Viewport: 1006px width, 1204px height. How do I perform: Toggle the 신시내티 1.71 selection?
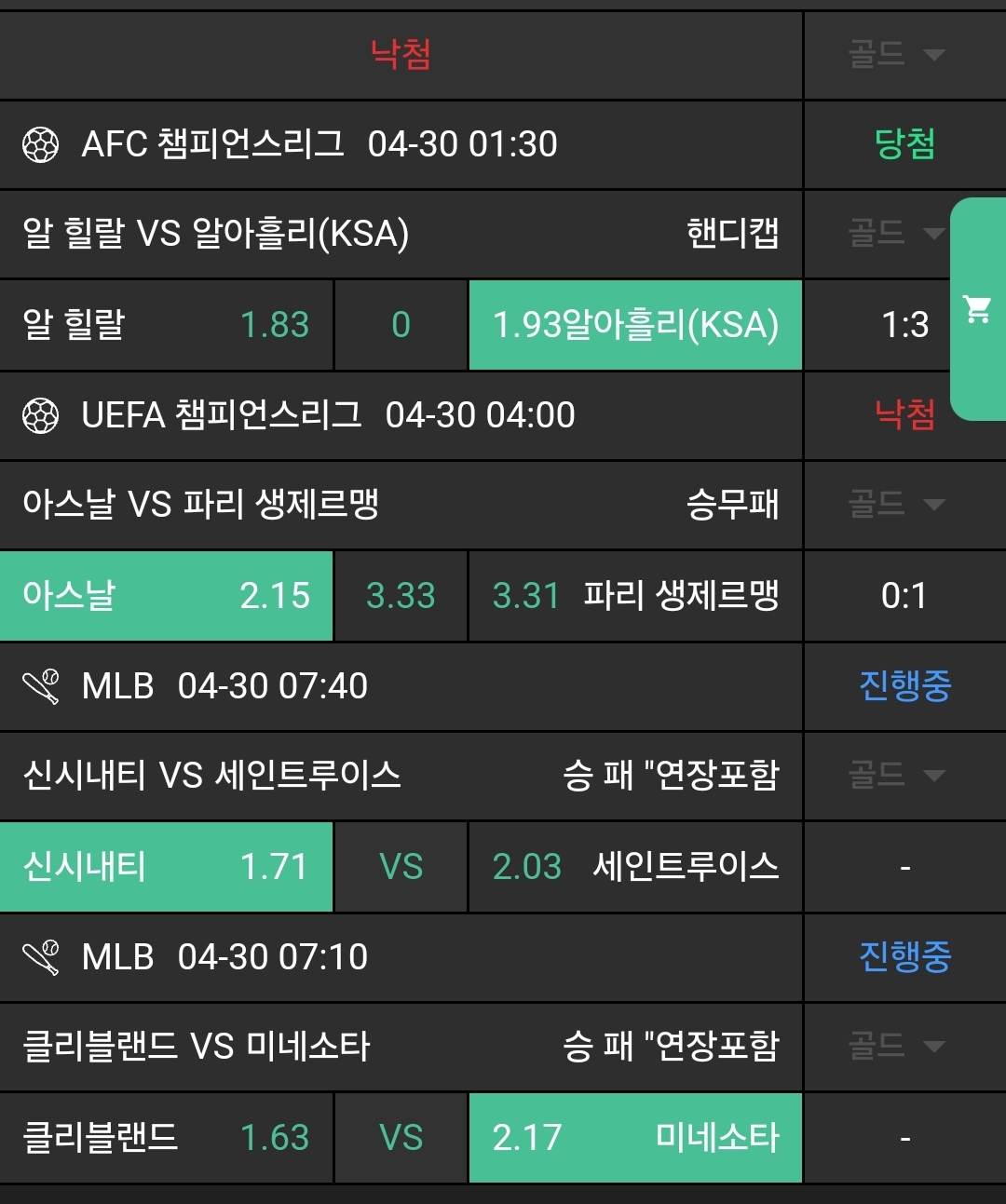tap(166, 867)
